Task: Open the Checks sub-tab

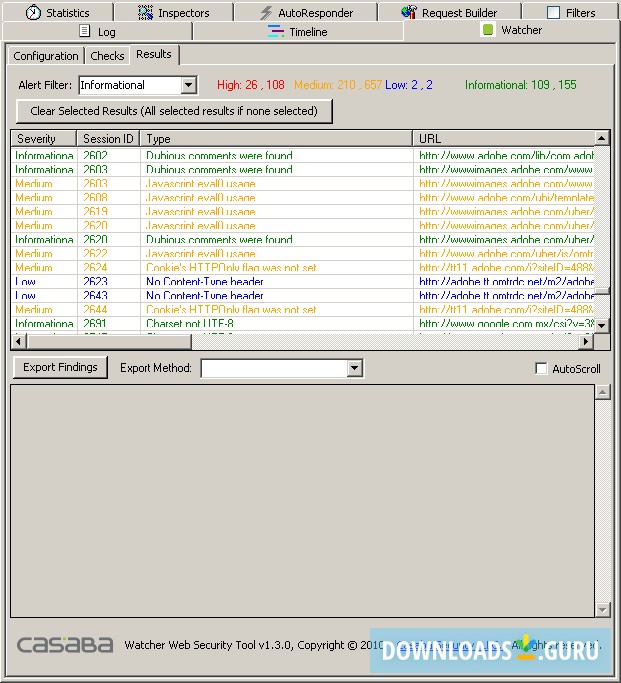Action: coord(108,56)
